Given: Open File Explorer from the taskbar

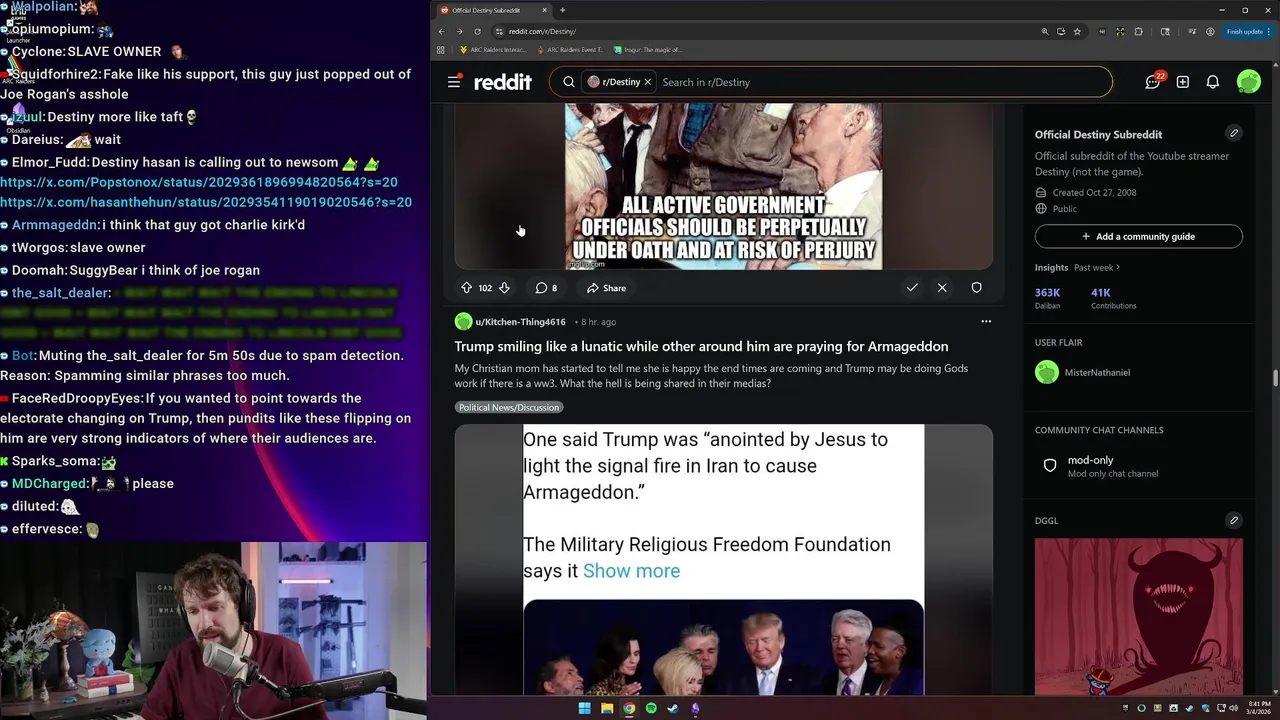Looking at the screenshot, I should [607, 708].
